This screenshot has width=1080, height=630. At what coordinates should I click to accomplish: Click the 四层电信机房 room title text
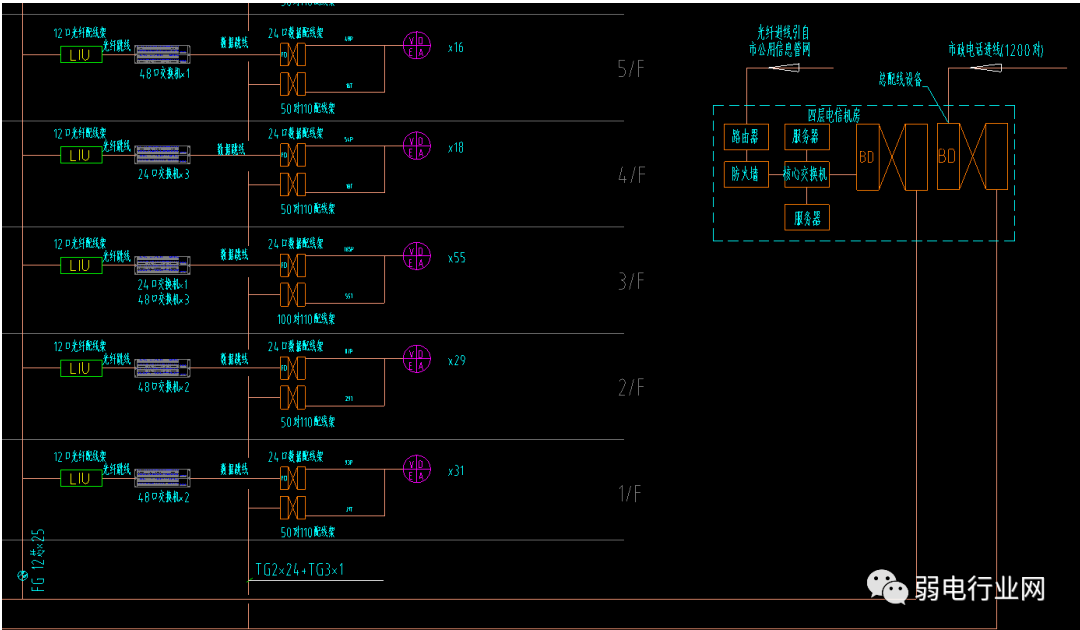coord(832,115)
